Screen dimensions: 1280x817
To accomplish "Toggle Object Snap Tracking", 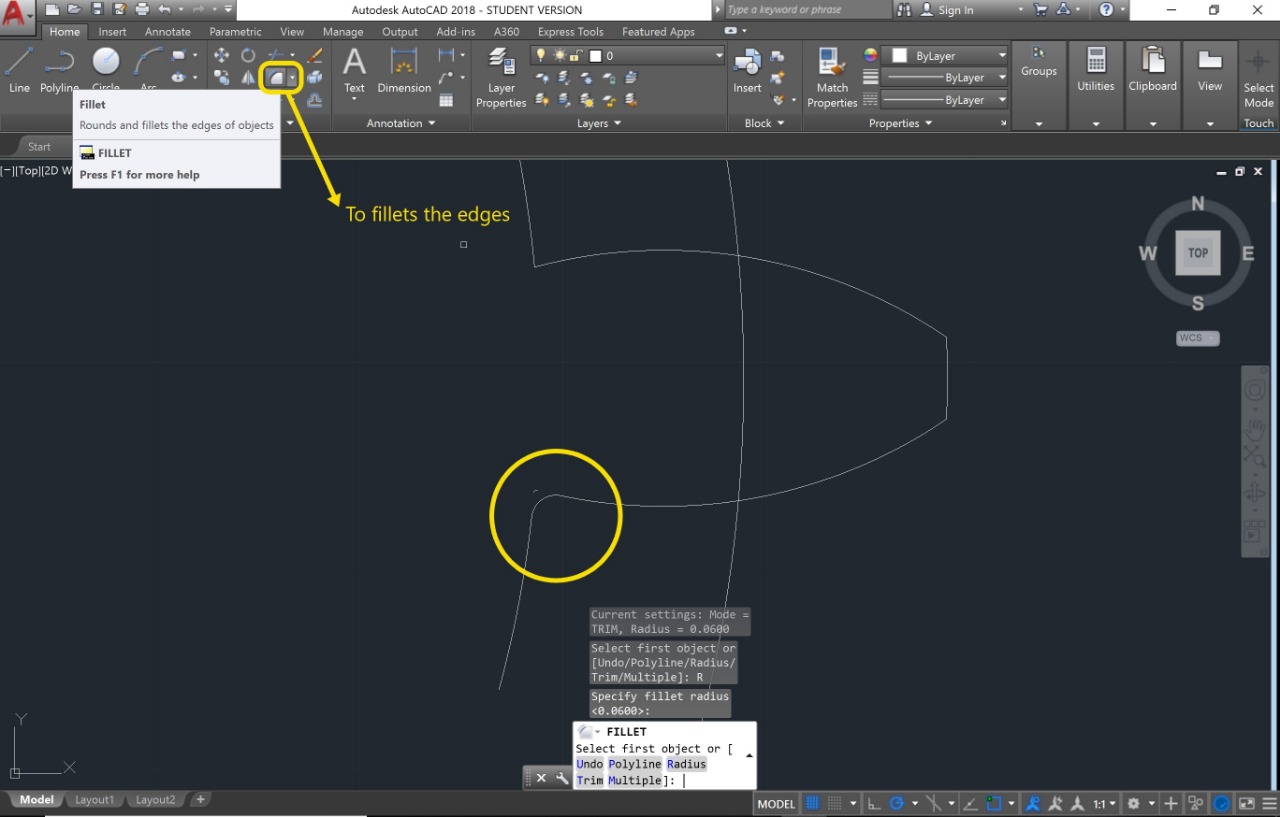I will click(x=970, y=803).
